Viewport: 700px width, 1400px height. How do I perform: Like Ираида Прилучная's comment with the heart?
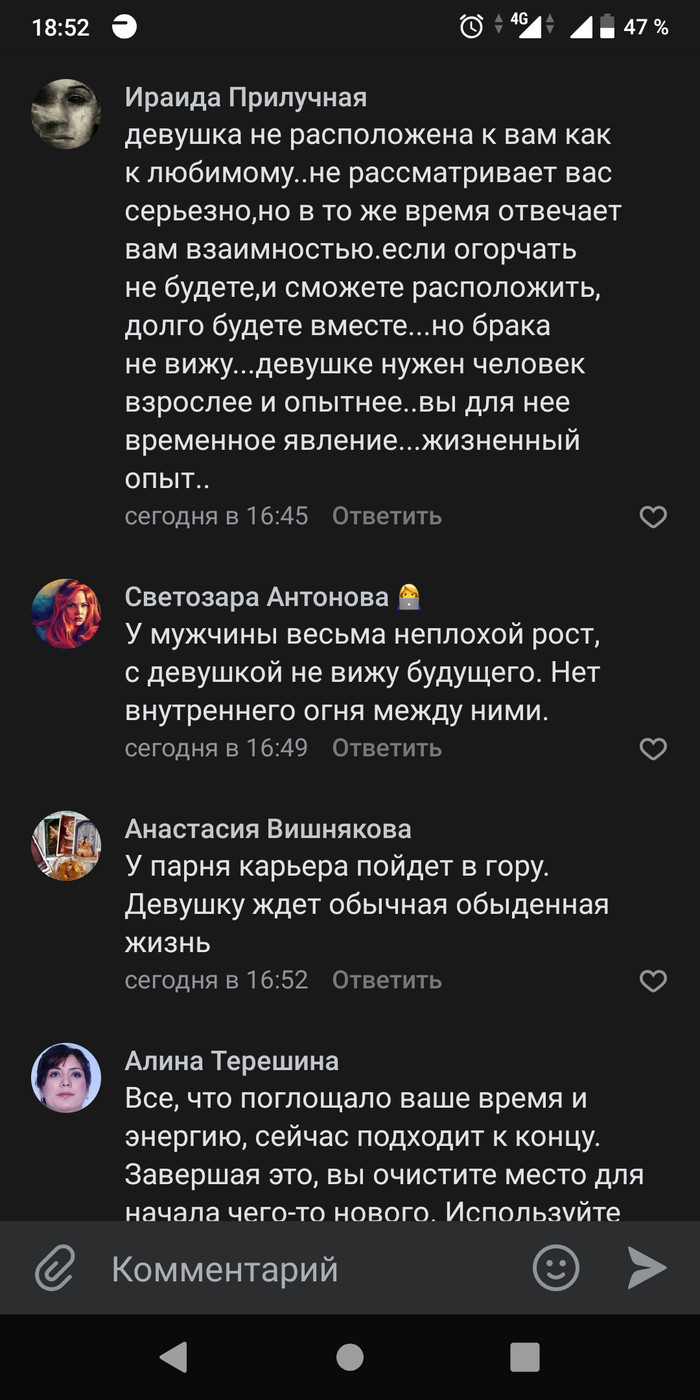pyautogui.click(x=653, y=516)
